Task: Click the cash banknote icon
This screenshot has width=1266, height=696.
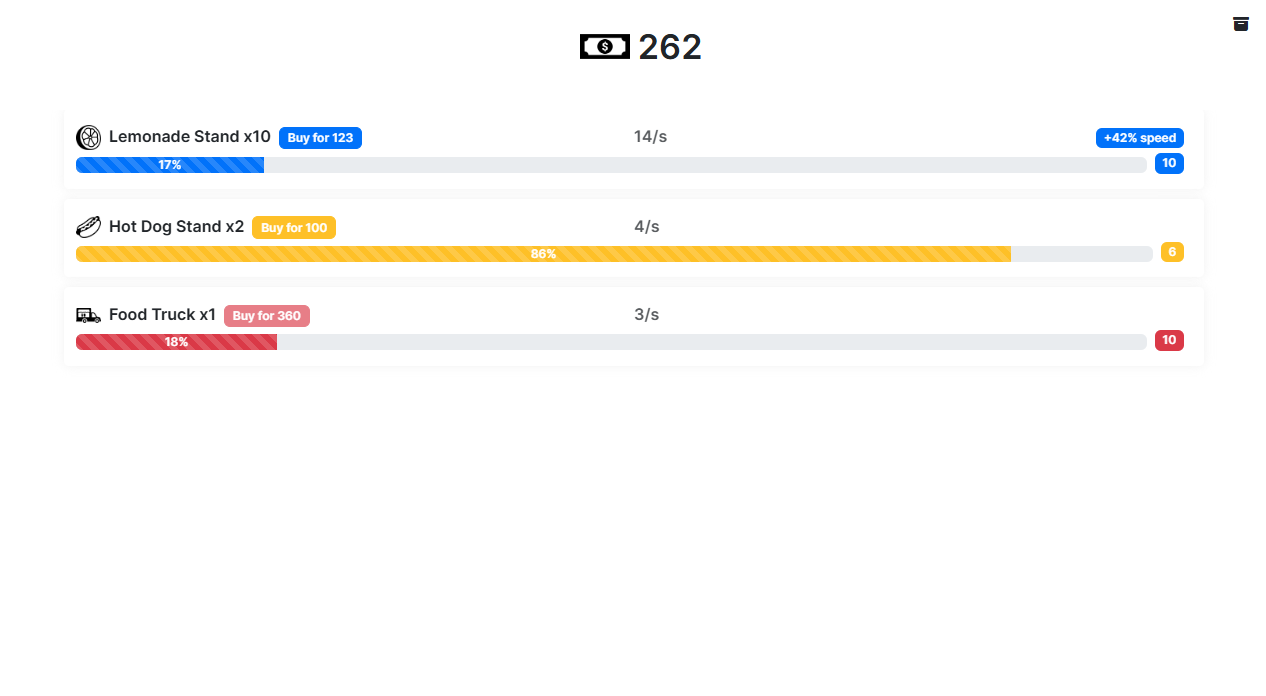Action: click(x=605, y=47)
